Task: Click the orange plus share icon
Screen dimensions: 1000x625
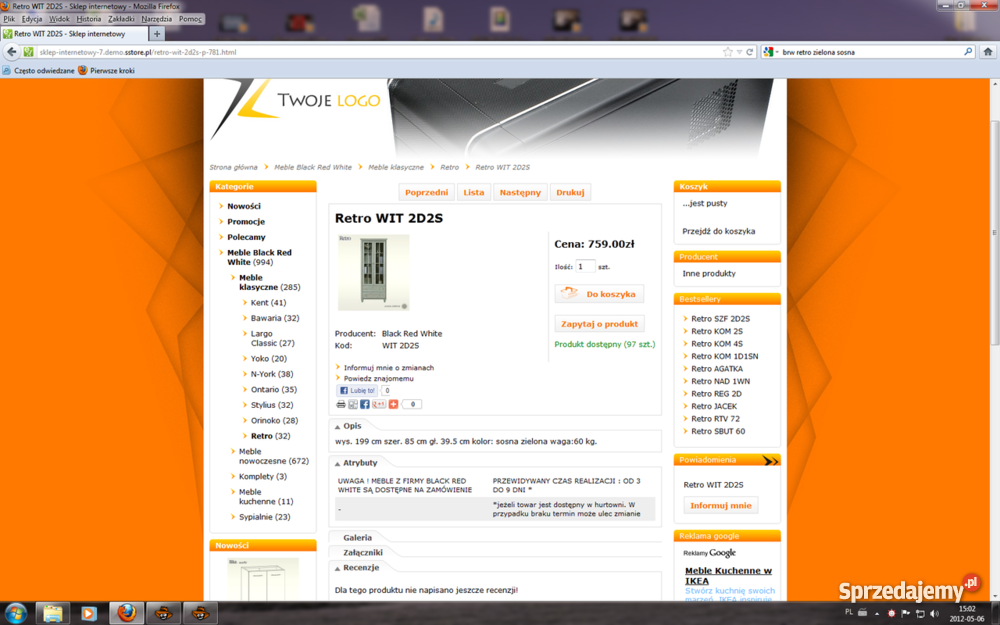Action: pyautogui.click(x=393, y=404)
